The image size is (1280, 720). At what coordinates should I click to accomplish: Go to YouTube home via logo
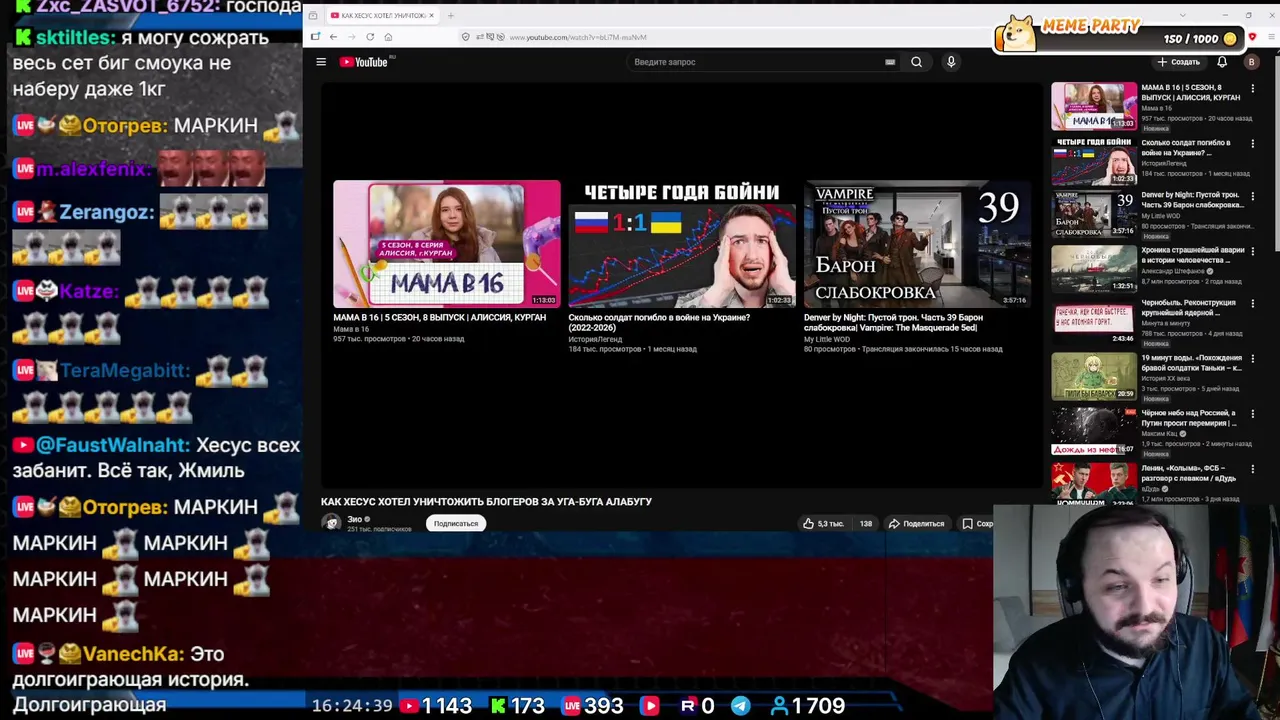pos(364,62)
